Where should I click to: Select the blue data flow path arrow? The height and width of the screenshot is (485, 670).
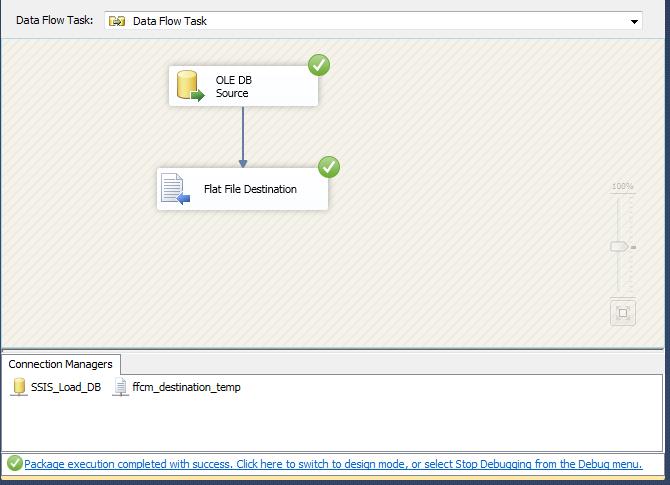[x=243, y=137]
